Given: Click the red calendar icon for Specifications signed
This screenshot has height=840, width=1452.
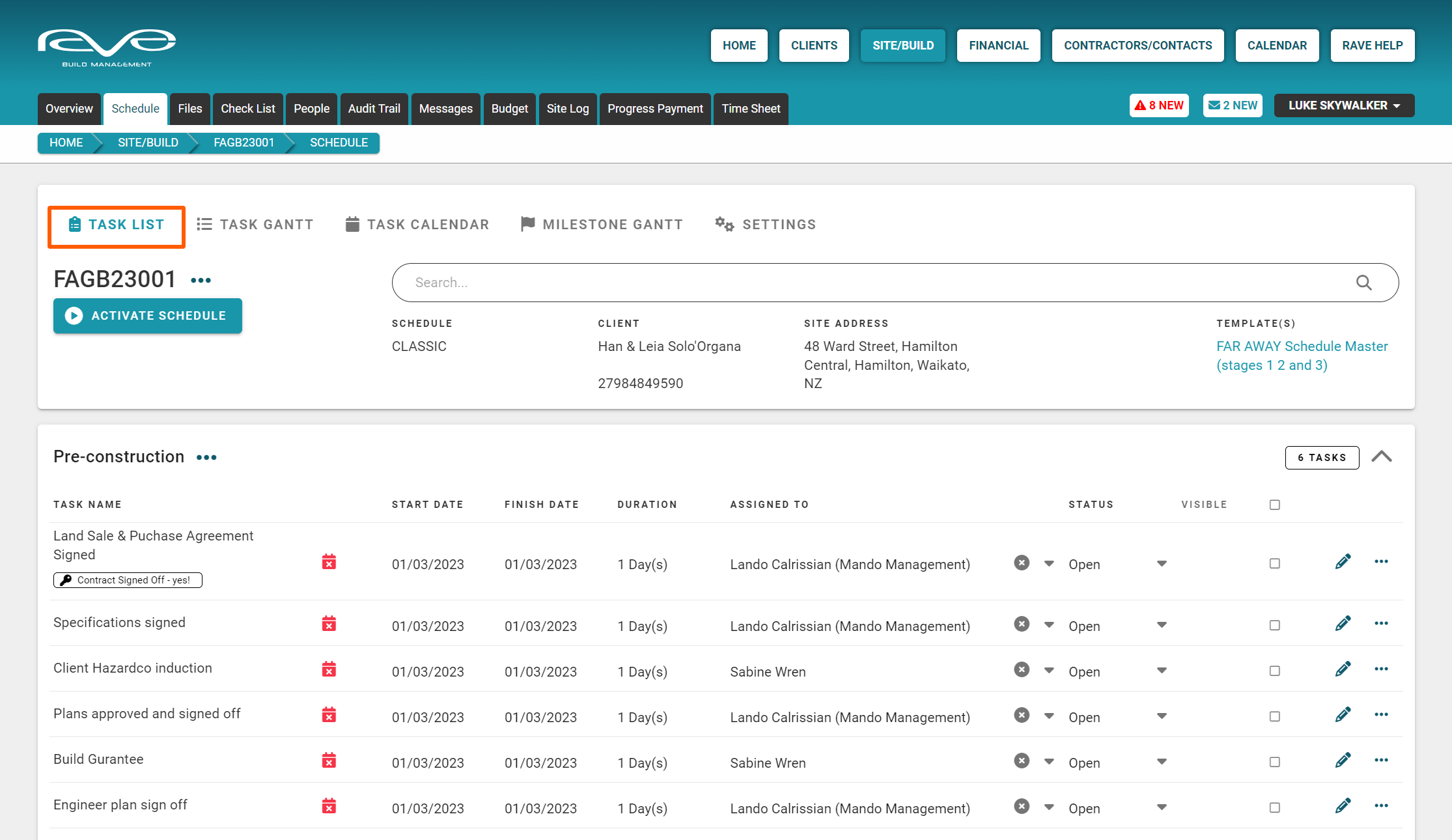Looking at the screenshot, I should click(x=329, y=624).
